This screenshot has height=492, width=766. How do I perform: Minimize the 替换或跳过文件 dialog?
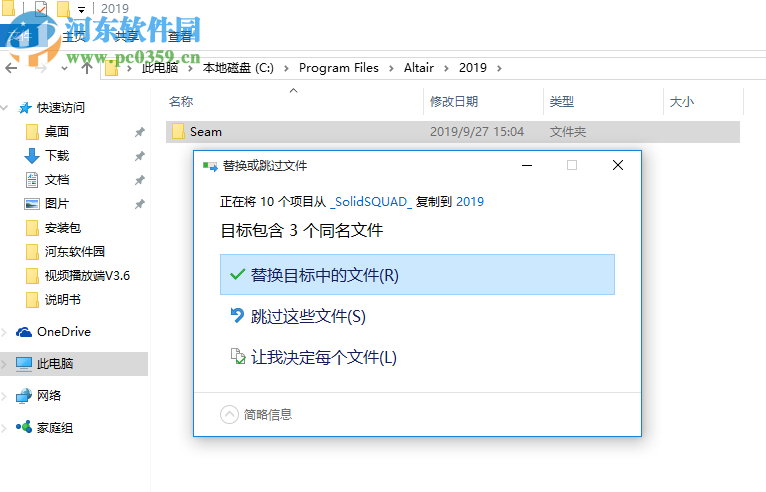[527, 166]
